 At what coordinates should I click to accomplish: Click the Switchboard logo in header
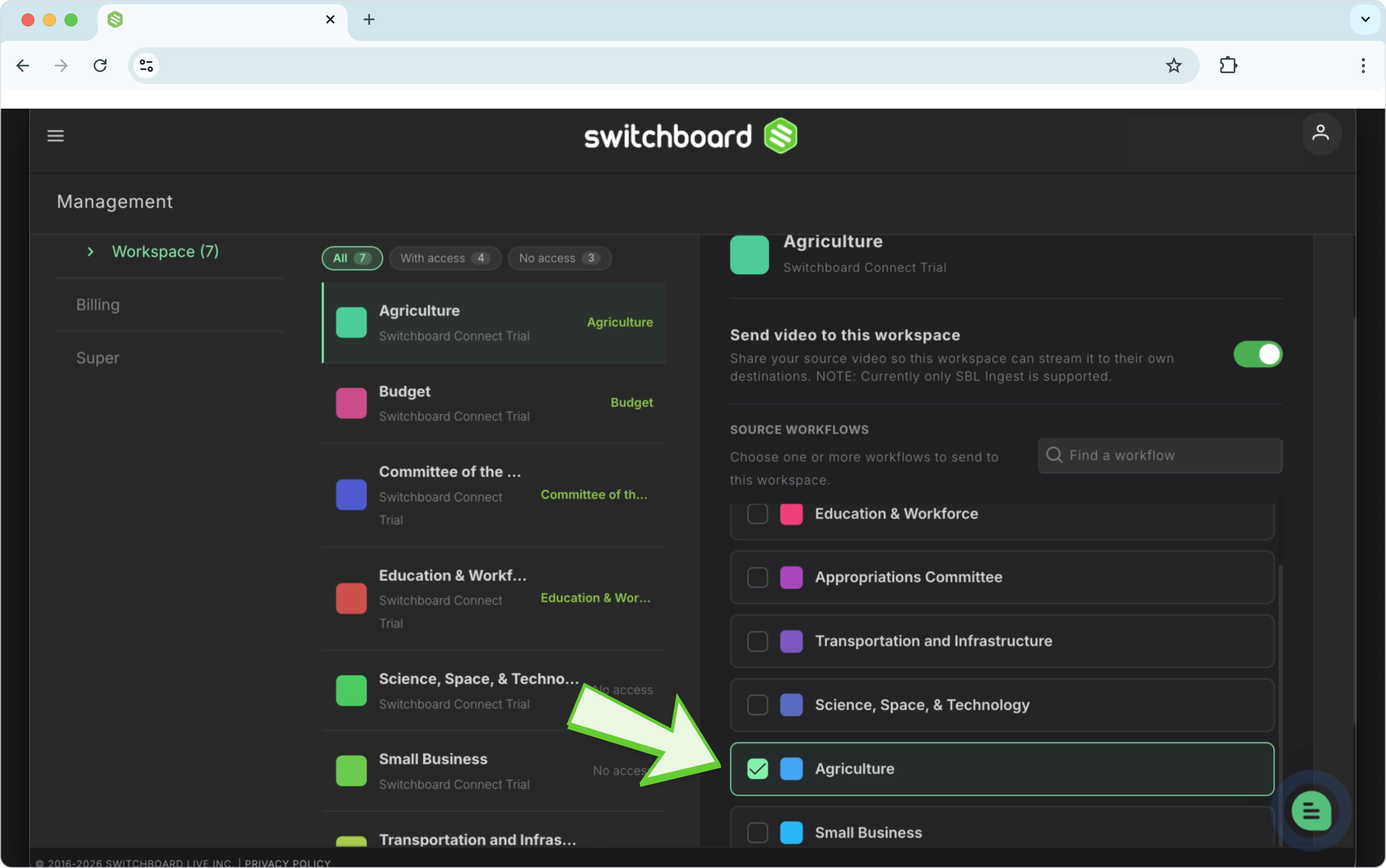pyautogui.click(x=691, y=136)
